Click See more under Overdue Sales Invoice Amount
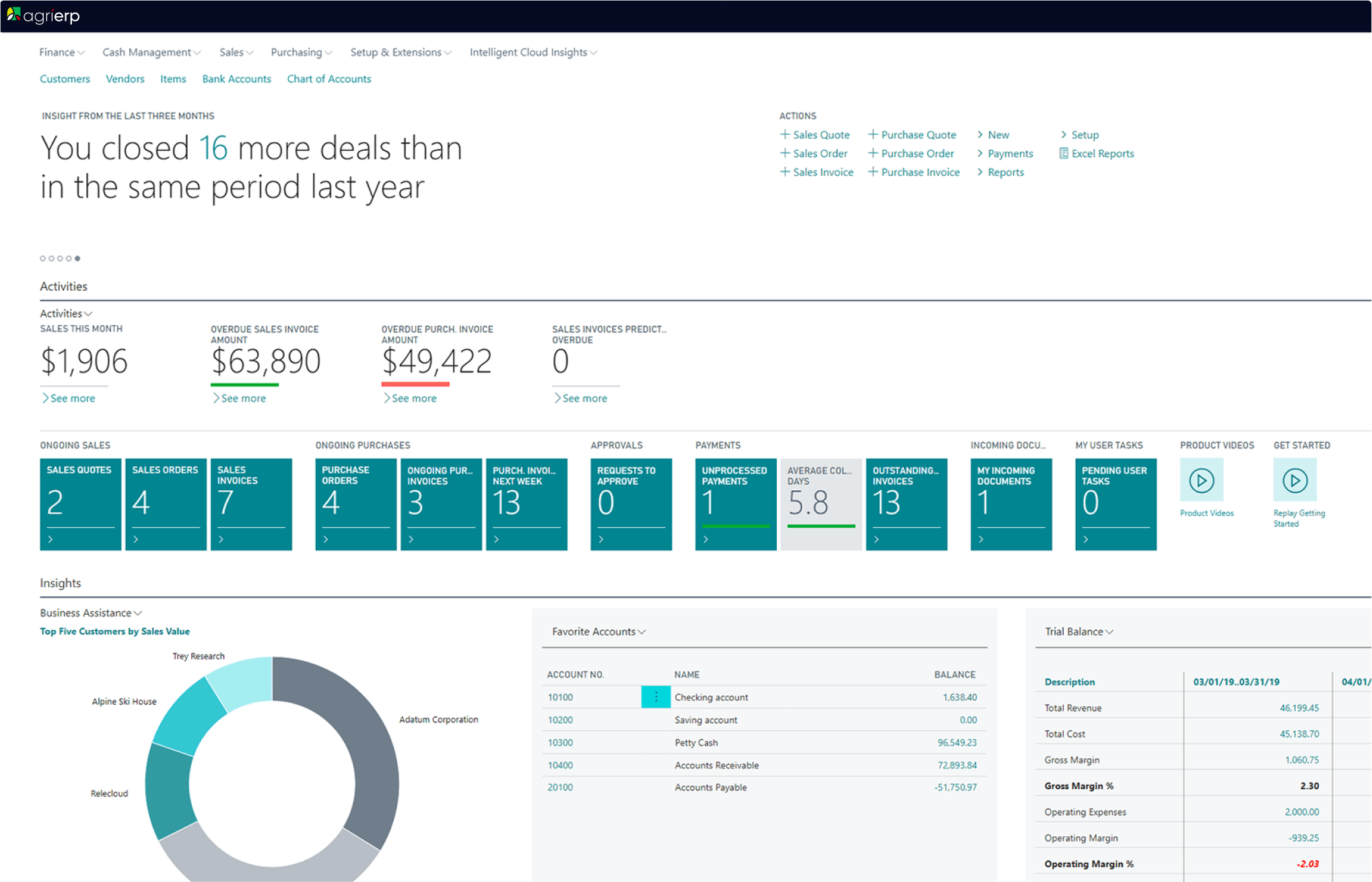 (243, 399)
